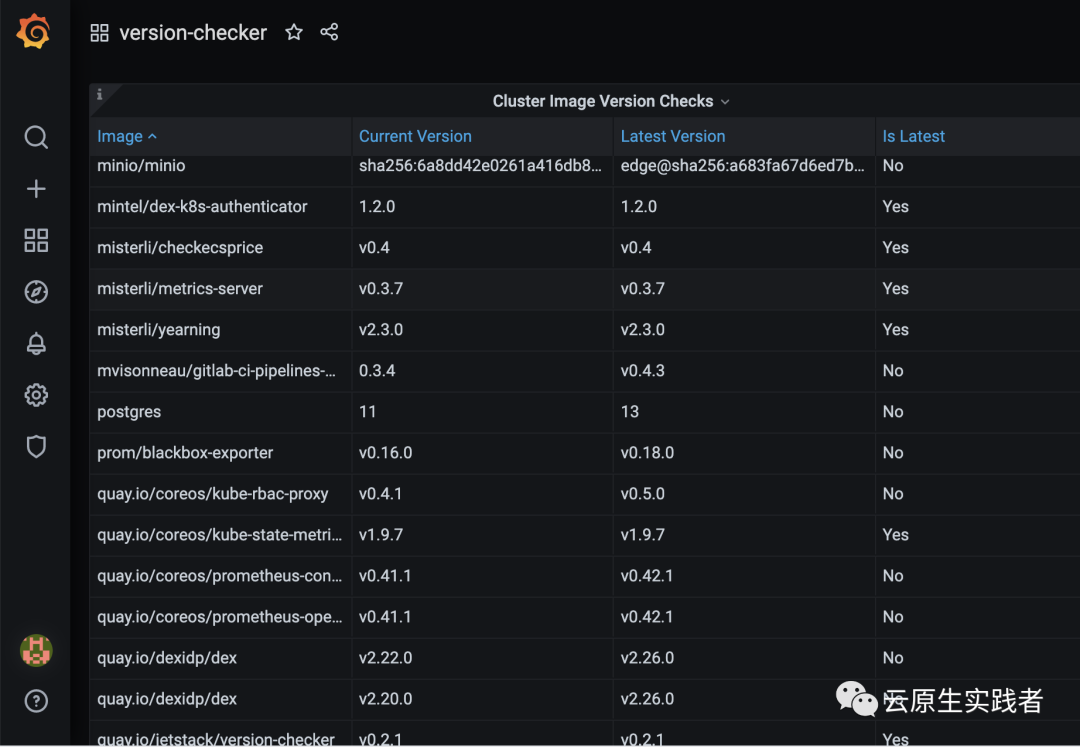Select the prom/blackbox-exporter cell
This screenshot has width=1080, height=749.
(220, 453)
